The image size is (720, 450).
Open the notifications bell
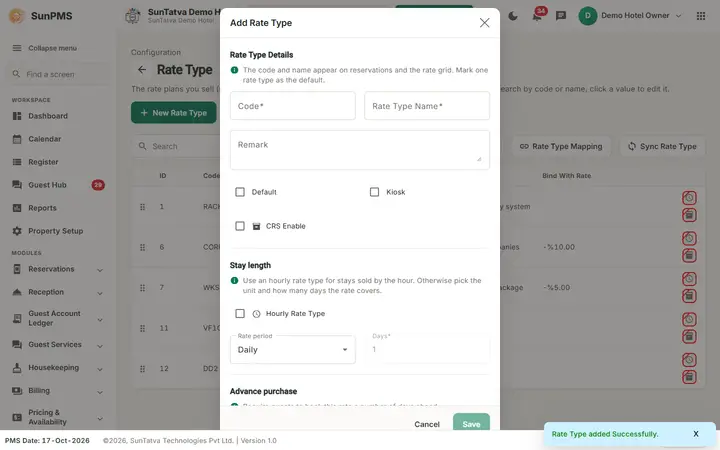pos(536,17)
